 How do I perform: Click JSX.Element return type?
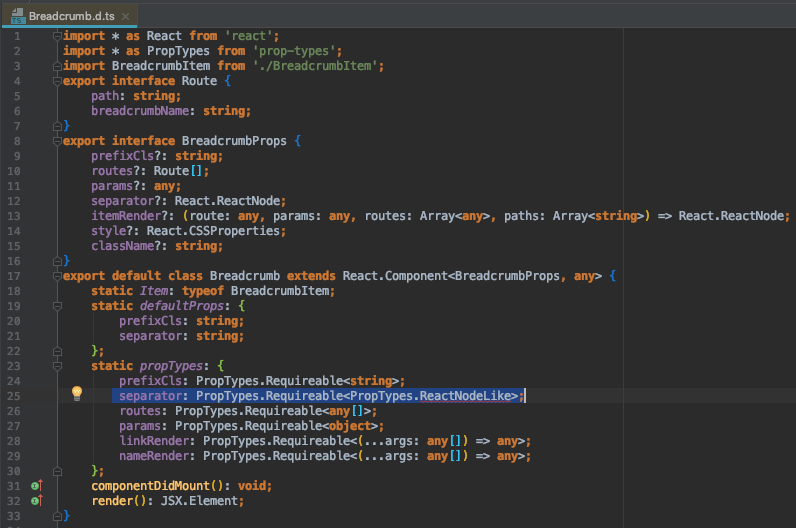200,501
